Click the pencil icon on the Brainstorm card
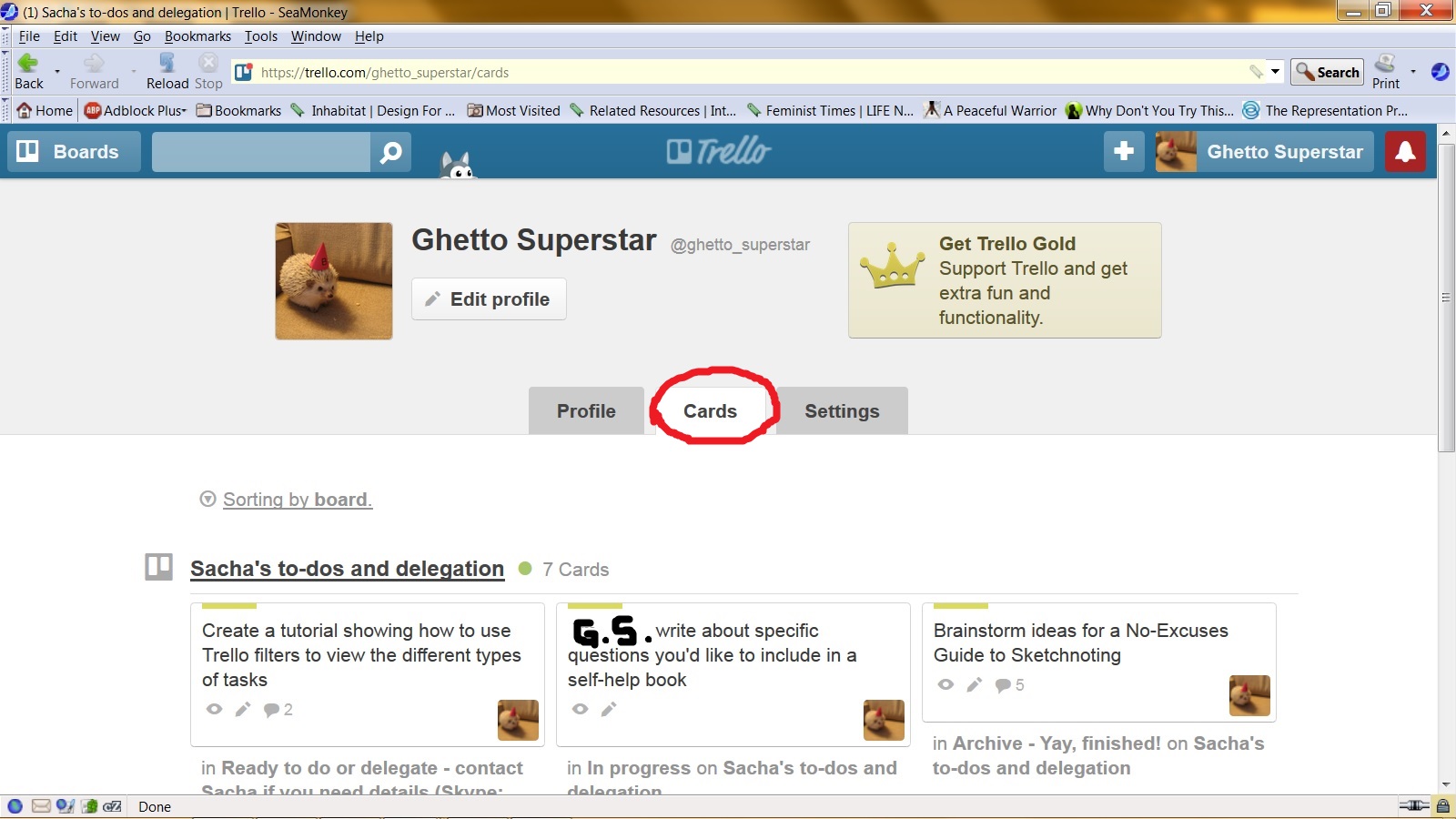1456x819 pixels. click(975, 684)
